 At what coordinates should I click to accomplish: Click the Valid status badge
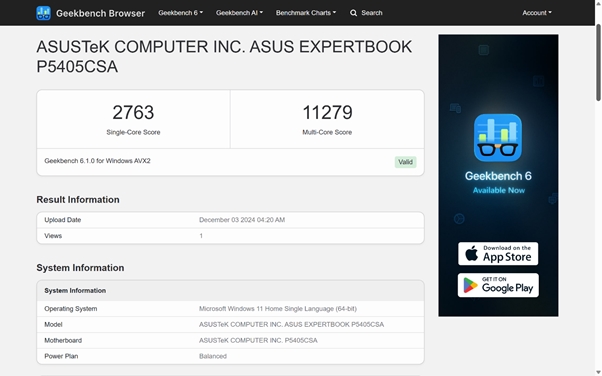[x=405, y=162]
